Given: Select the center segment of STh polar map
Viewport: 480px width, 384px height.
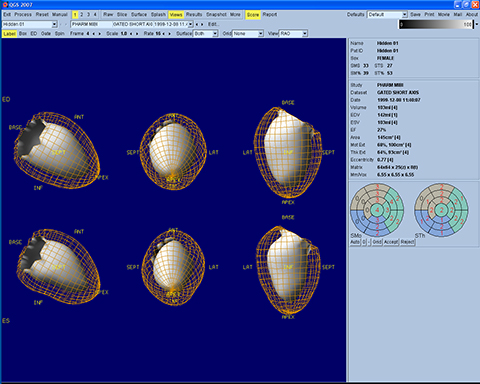Looking at the screenshot, I should (441, 210).
